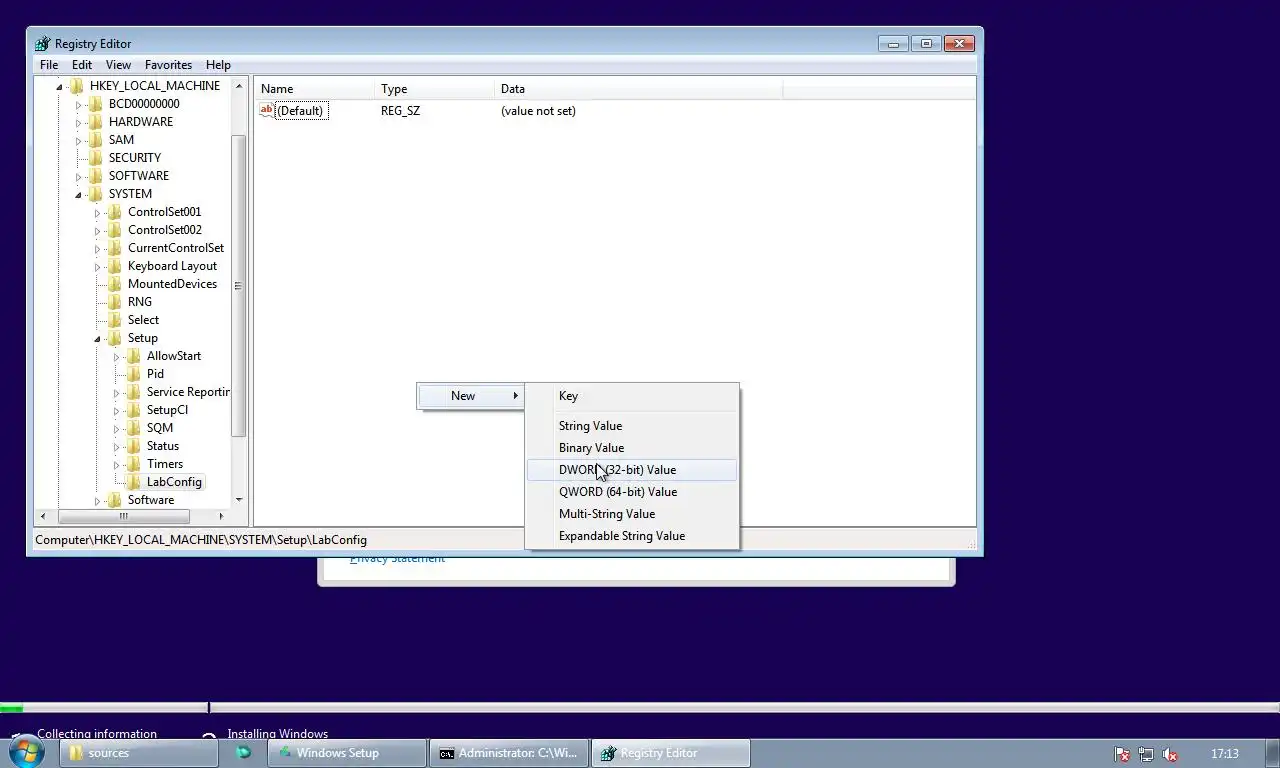
Task: Select the (Default) value name
Action: pos(300,111)
